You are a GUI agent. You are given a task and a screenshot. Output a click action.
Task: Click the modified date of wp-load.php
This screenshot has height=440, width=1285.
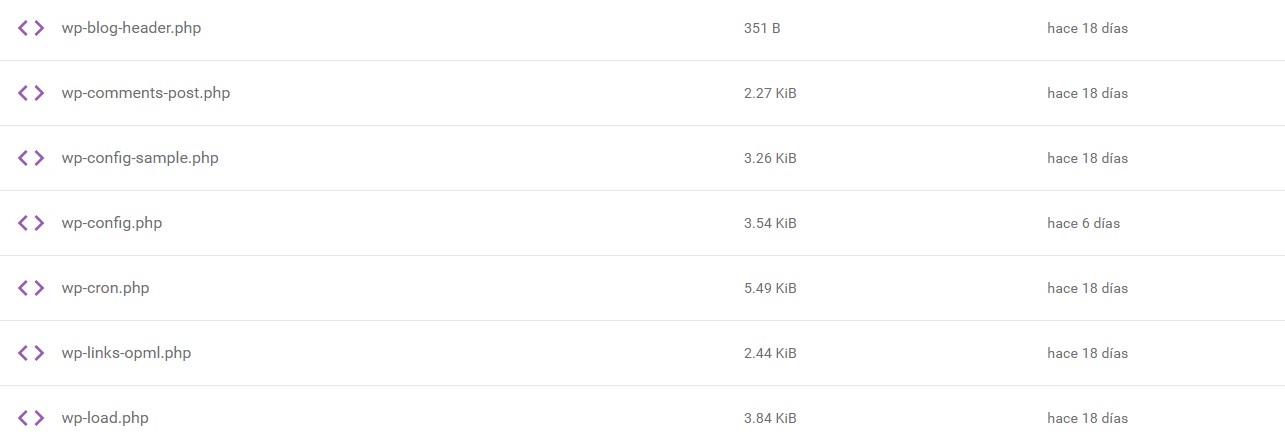(1087, 418)
